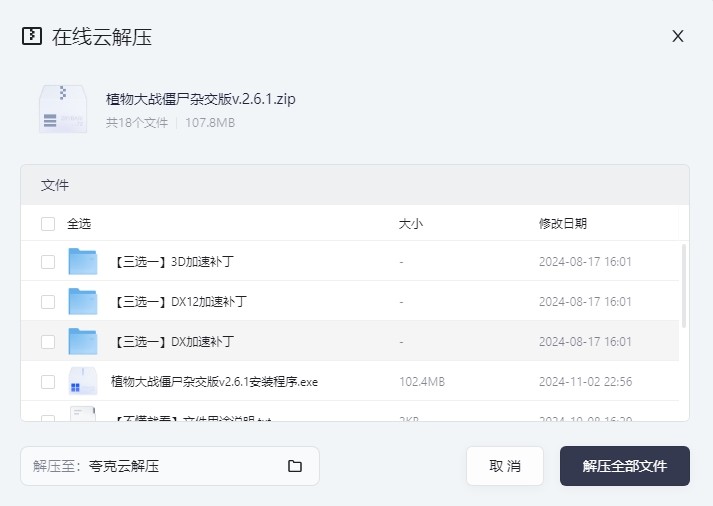Check the box for 【三选一】3D加速补丁

click(x=48, y=262)
